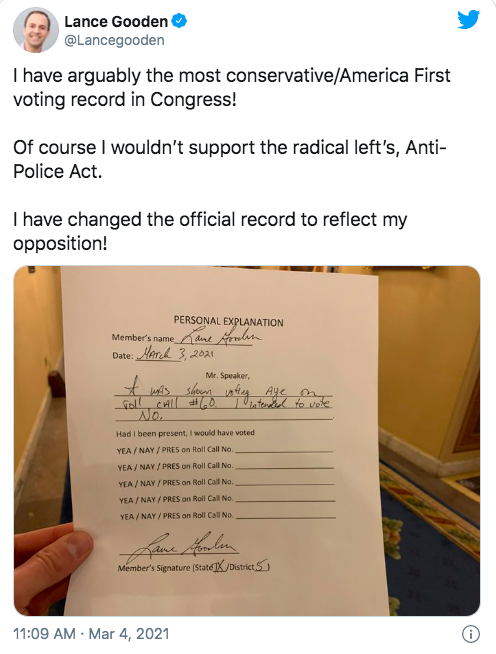Screen dimensions: 496x654
Task: Click the 11:09 AM timestamp
Action: tap(45, 634)
